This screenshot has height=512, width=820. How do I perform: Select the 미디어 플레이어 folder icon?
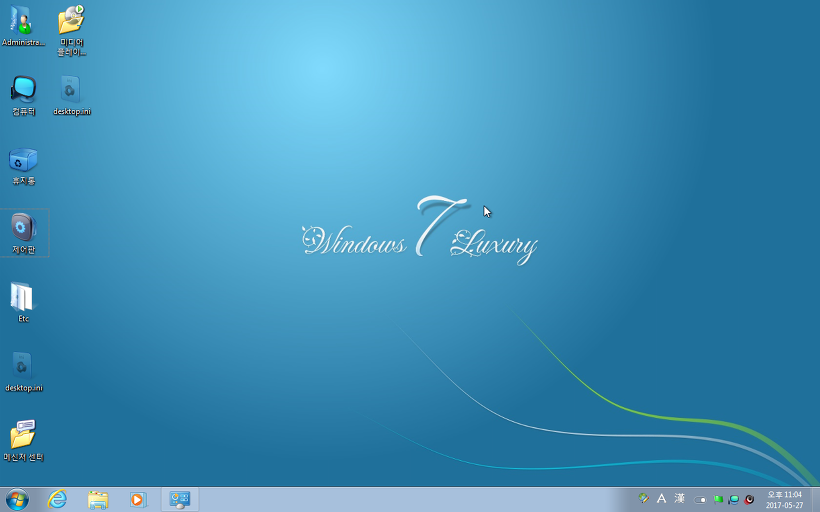coord(72,30)
